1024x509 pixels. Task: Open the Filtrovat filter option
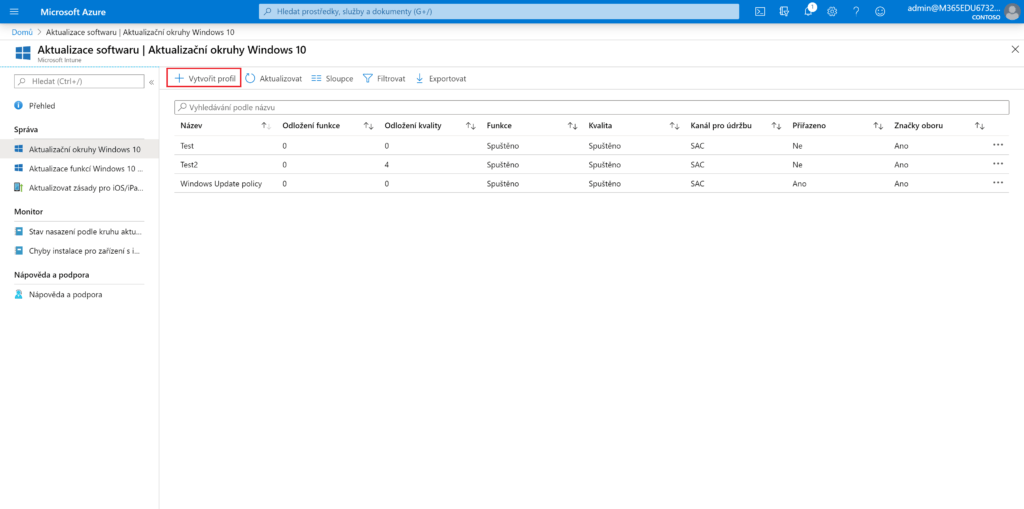point(384,78)
